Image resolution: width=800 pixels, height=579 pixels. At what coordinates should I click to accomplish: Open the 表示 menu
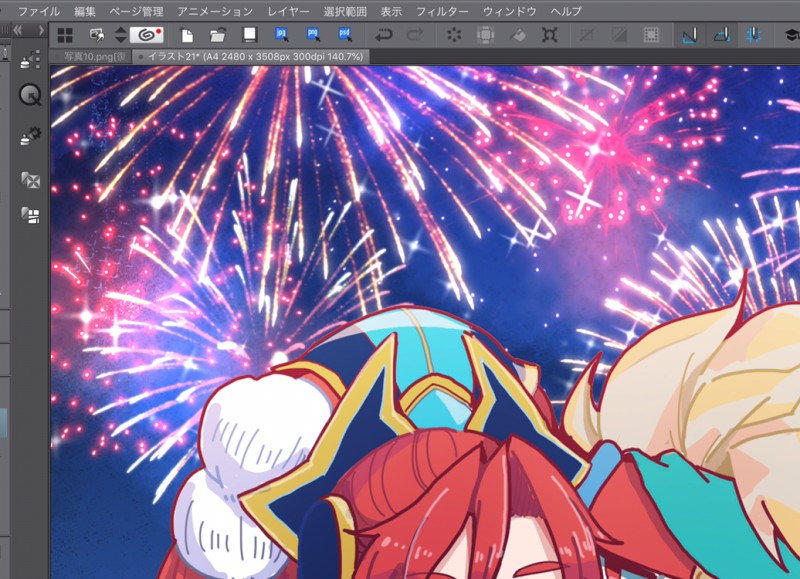pos(391,11)
